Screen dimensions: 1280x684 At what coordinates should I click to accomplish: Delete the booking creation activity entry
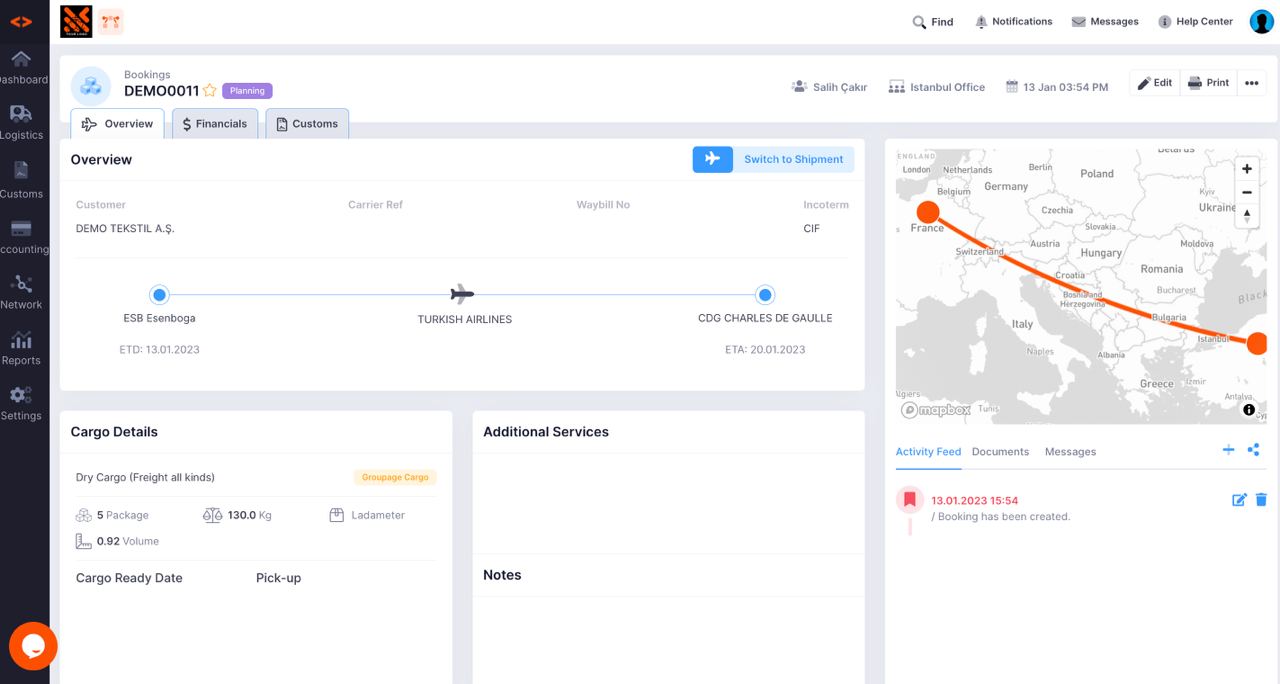pyautogui.click(x=1260, y=499)
